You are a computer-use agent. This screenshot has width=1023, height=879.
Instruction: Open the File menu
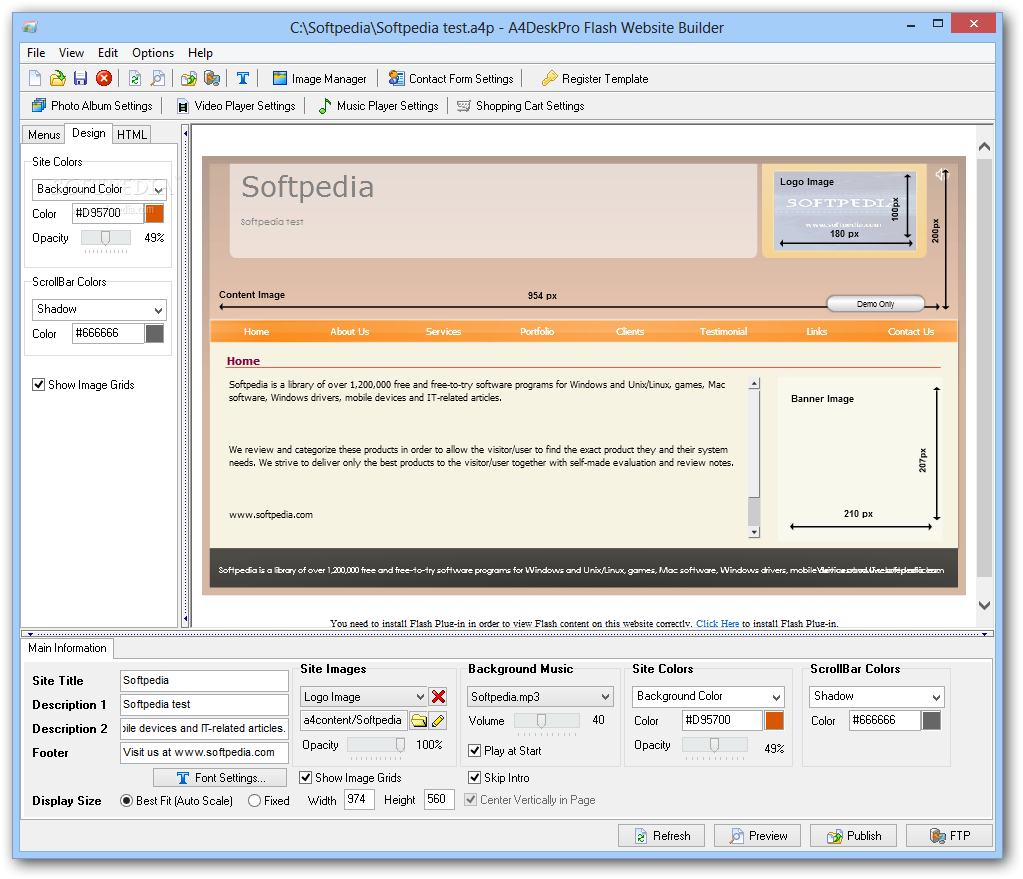click(36, 53)
